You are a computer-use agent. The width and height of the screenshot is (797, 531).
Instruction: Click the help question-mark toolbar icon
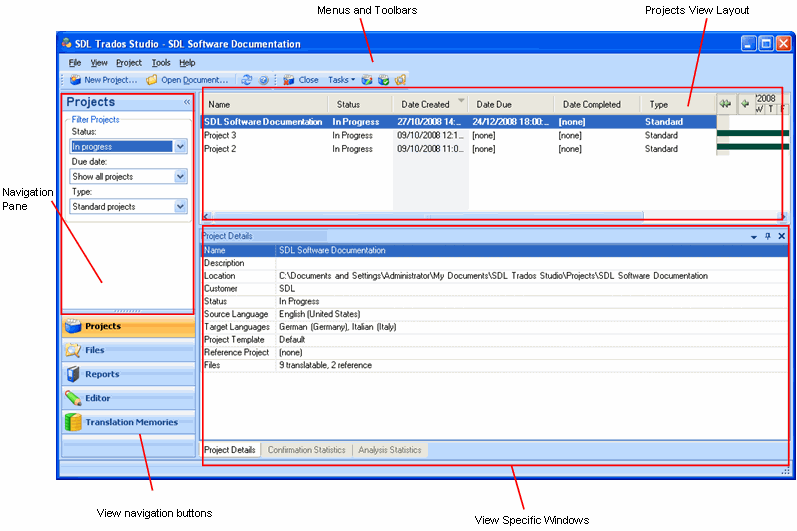point(263,80)
